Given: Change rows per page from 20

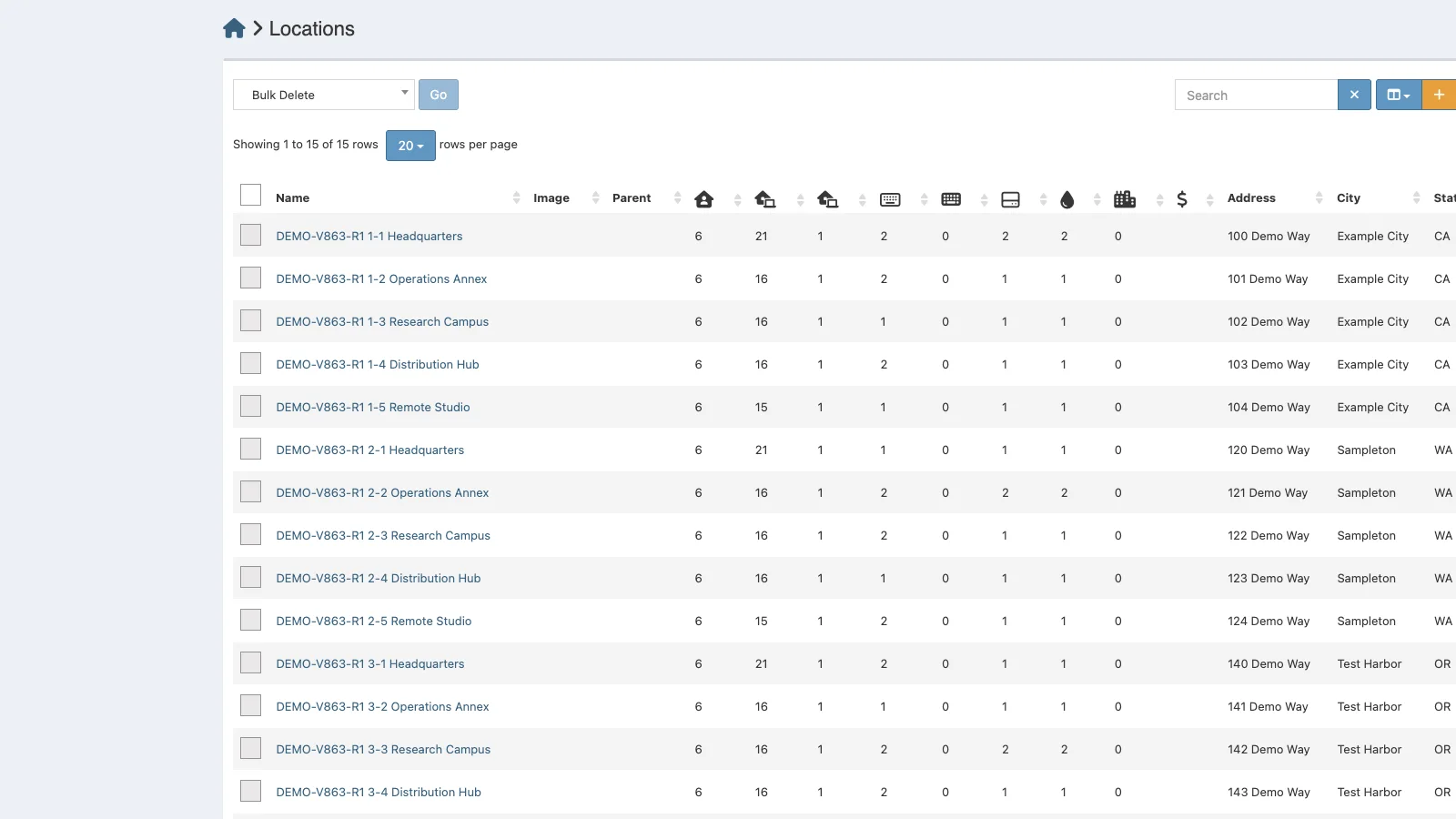Looking at the screenshot, I should click(x=410, y=146).
